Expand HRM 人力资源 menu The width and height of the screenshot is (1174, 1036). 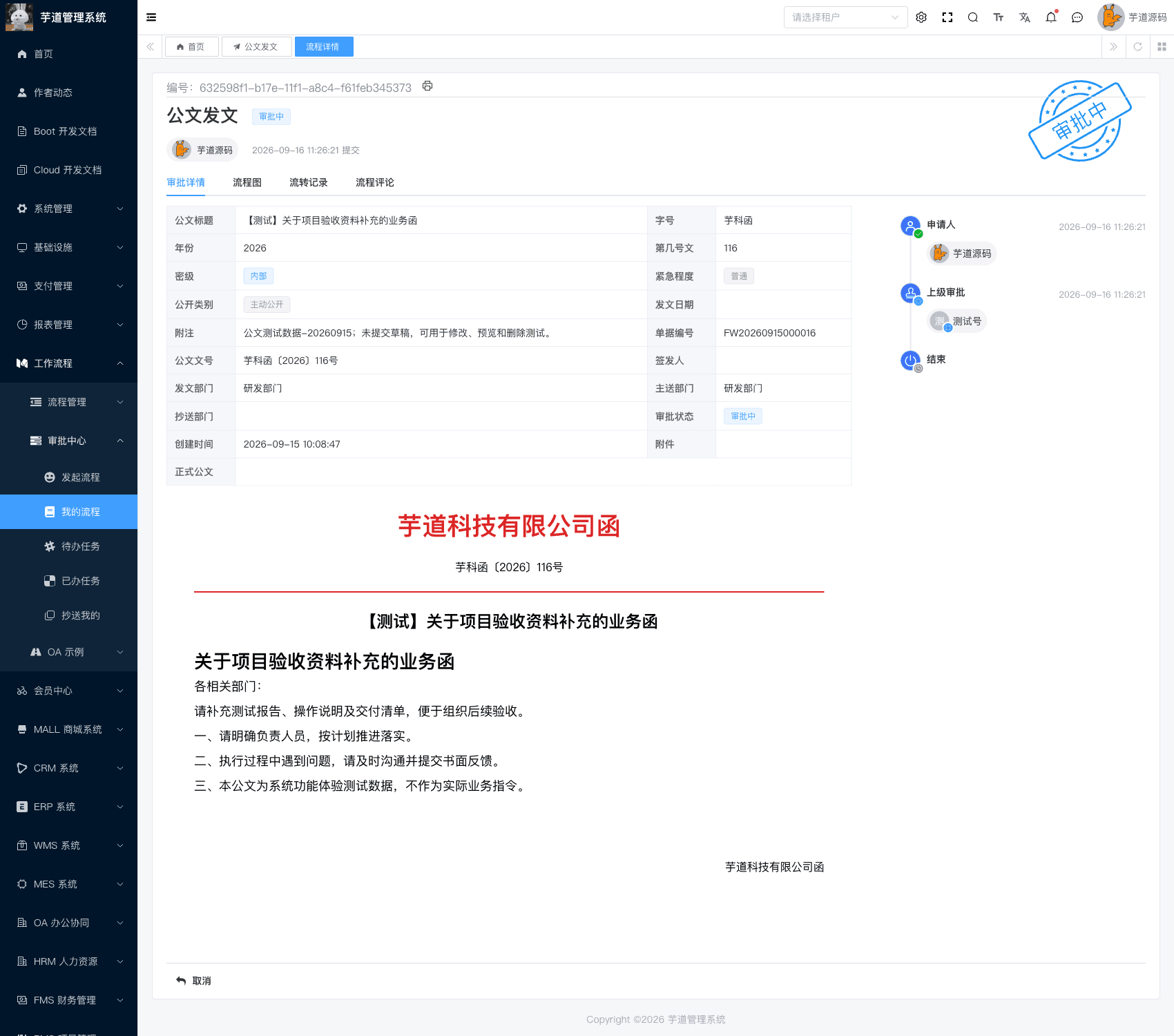tap(68, 961)
